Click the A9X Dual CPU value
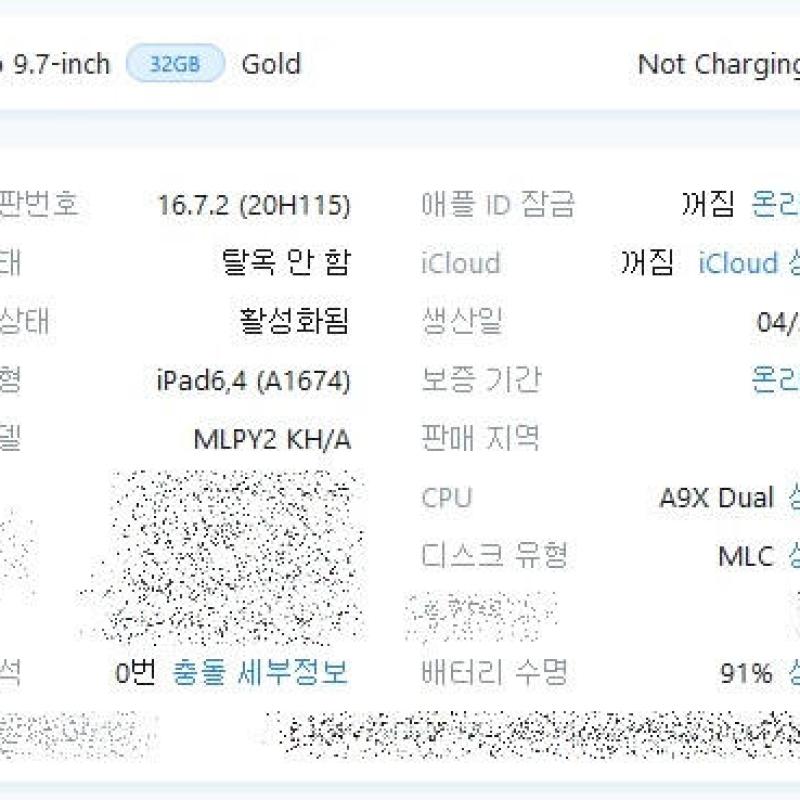The height and width of the screenshot is (800, 800). pos(716,498)
